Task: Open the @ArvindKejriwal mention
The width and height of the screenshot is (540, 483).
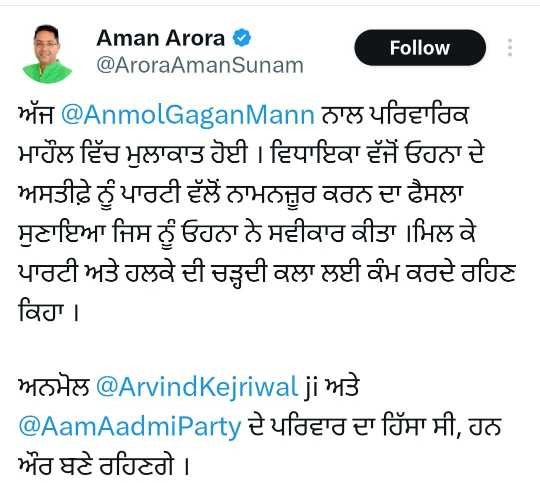Action: (197, 387)
